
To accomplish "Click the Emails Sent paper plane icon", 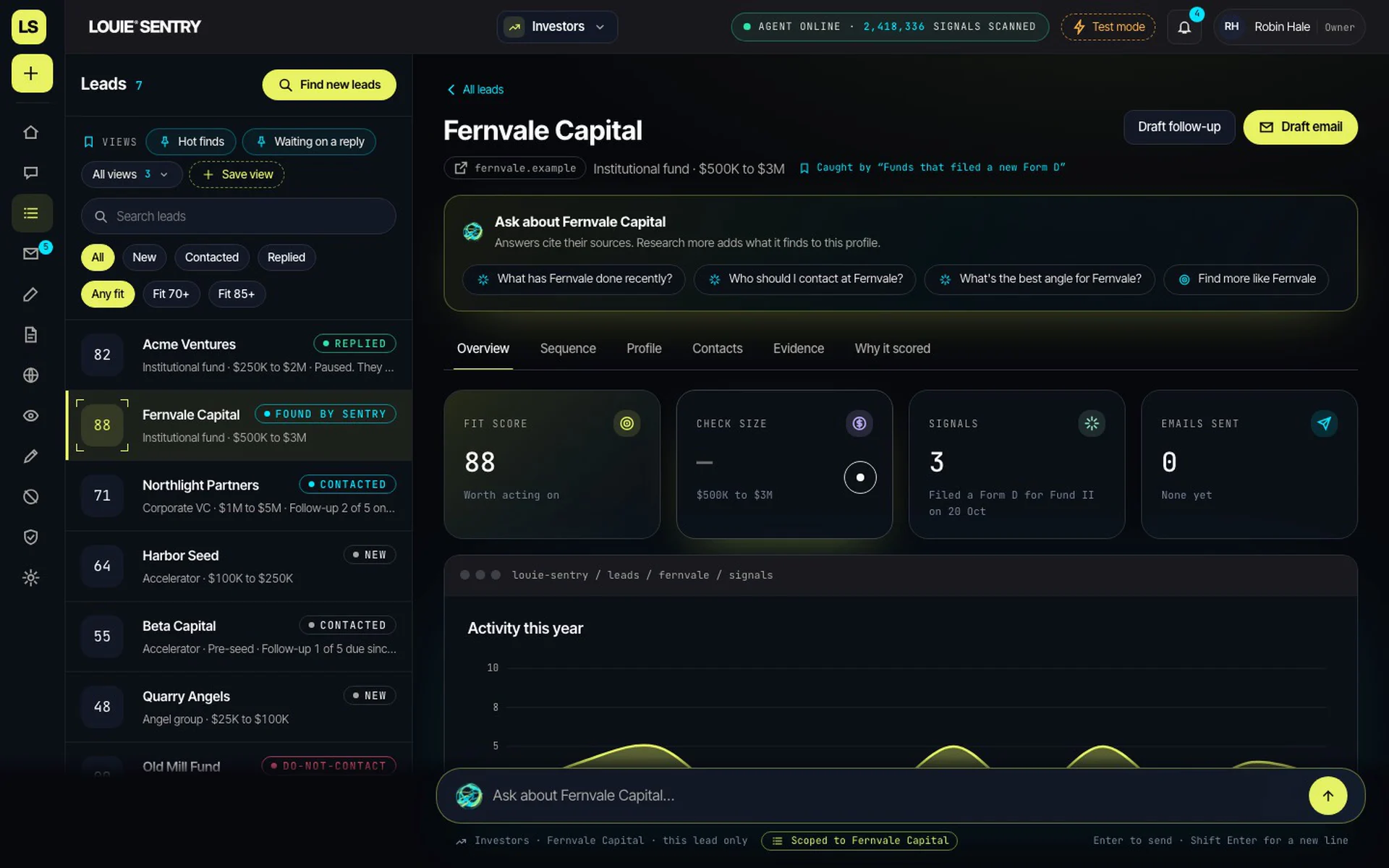I will coord(1324,424).
